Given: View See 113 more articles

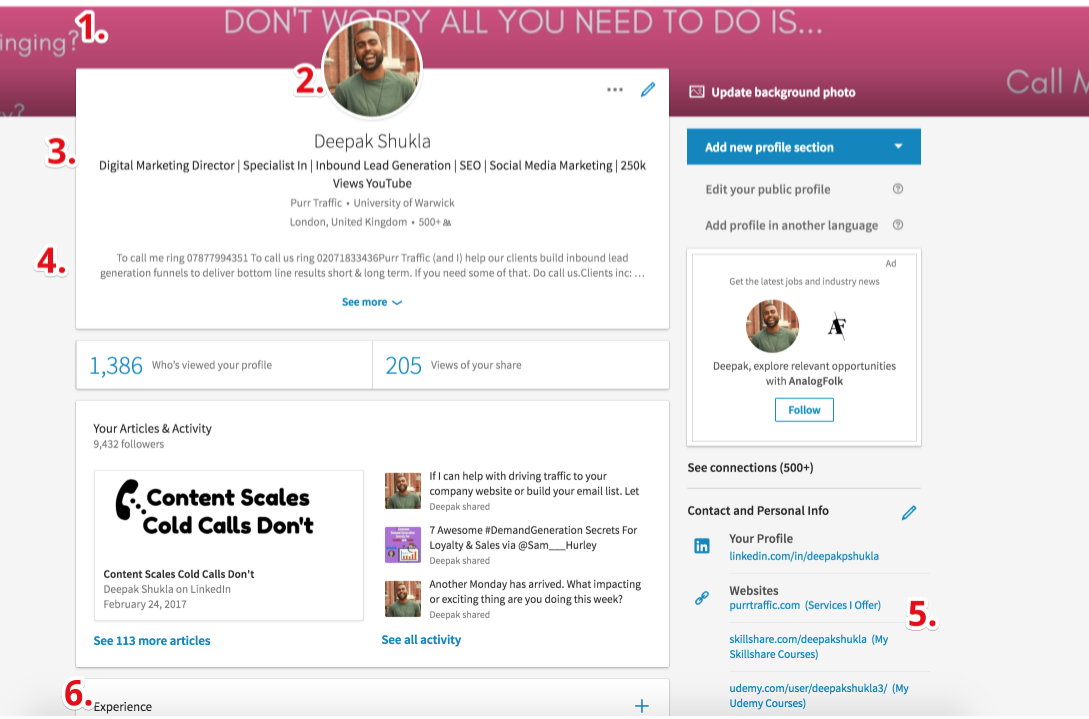Looking at the screenshot, I should 151,640.
